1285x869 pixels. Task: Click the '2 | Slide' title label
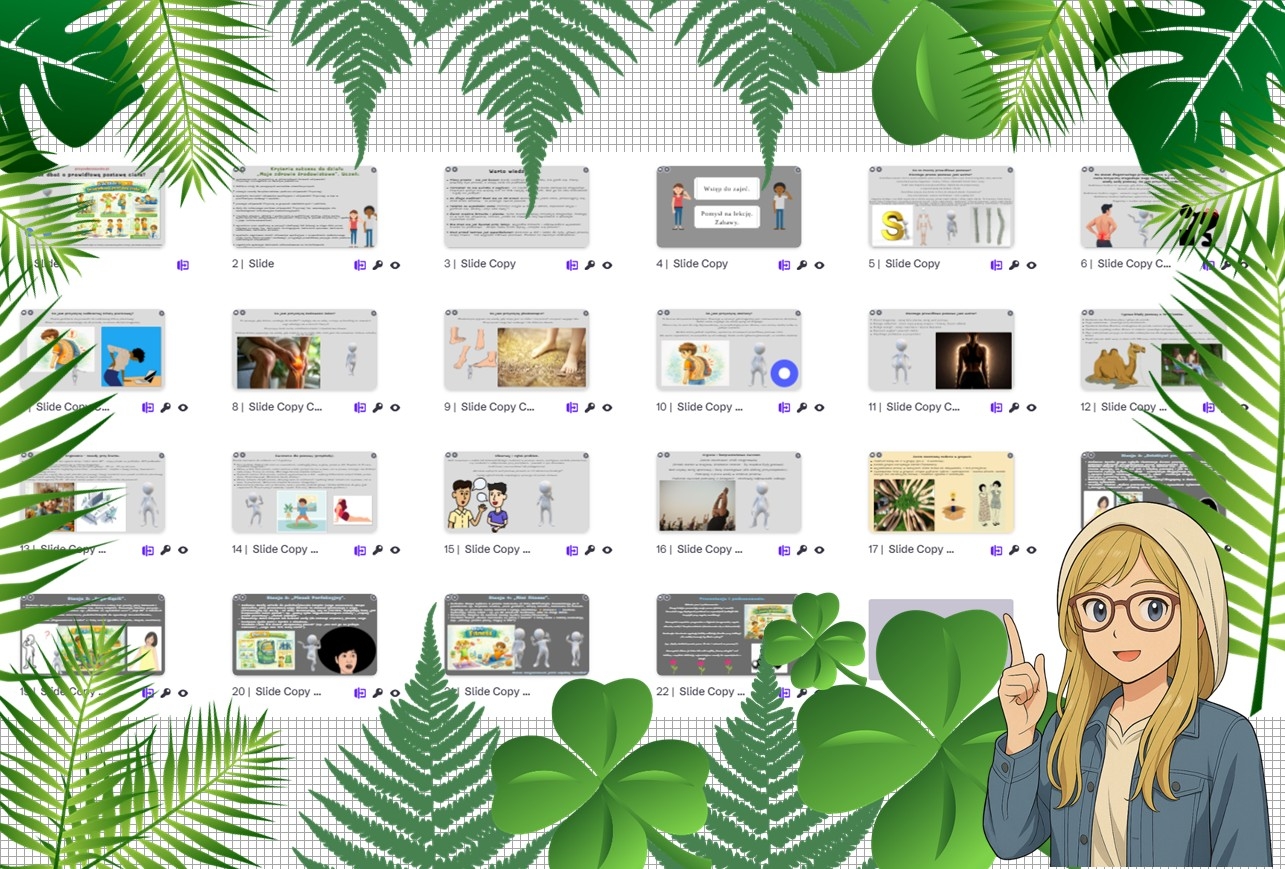coord(253,264)
